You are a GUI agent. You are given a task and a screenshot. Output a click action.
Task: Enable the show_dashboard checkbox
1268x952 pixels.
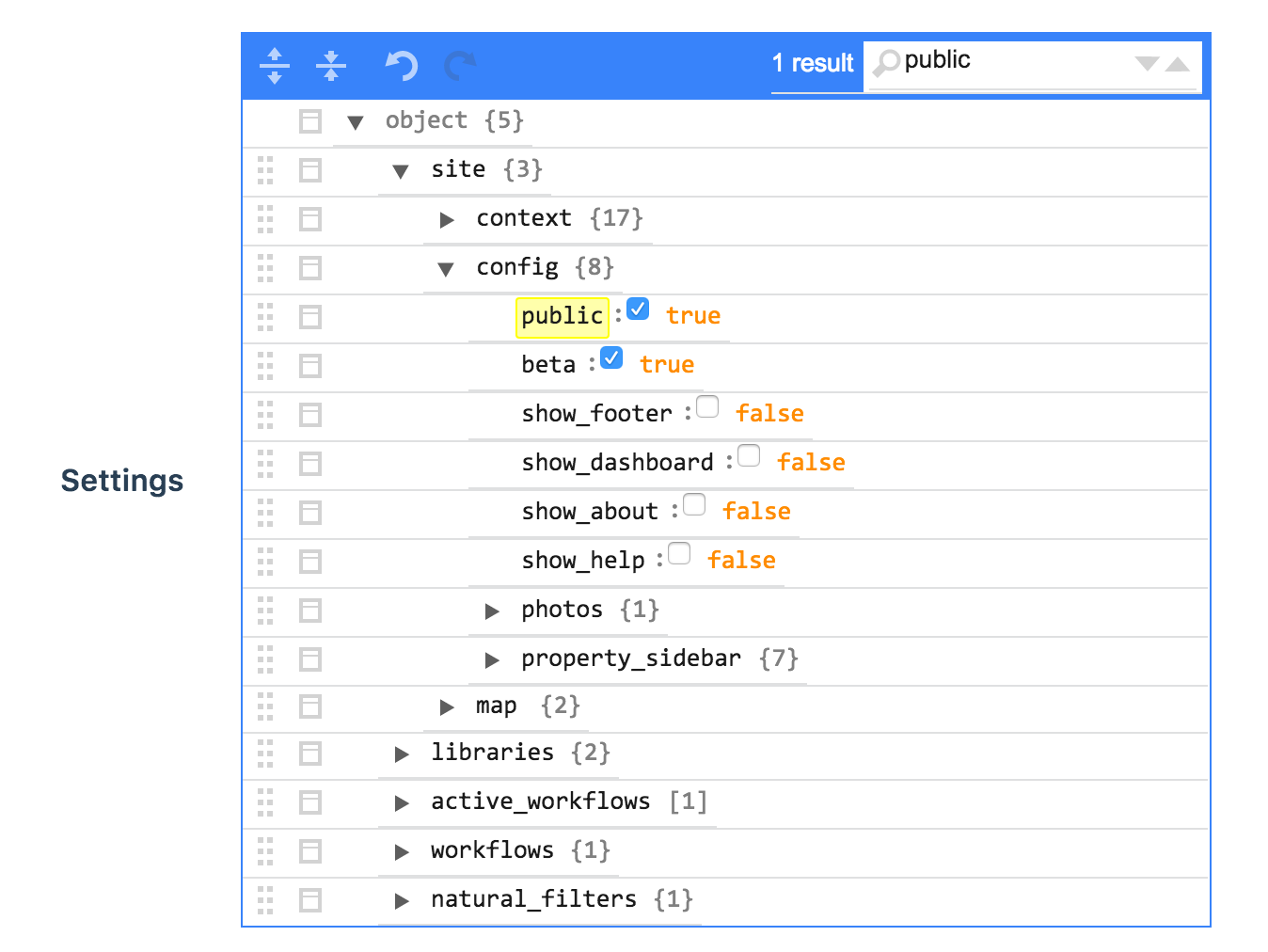pyautogui.click(x=749, y=455)
